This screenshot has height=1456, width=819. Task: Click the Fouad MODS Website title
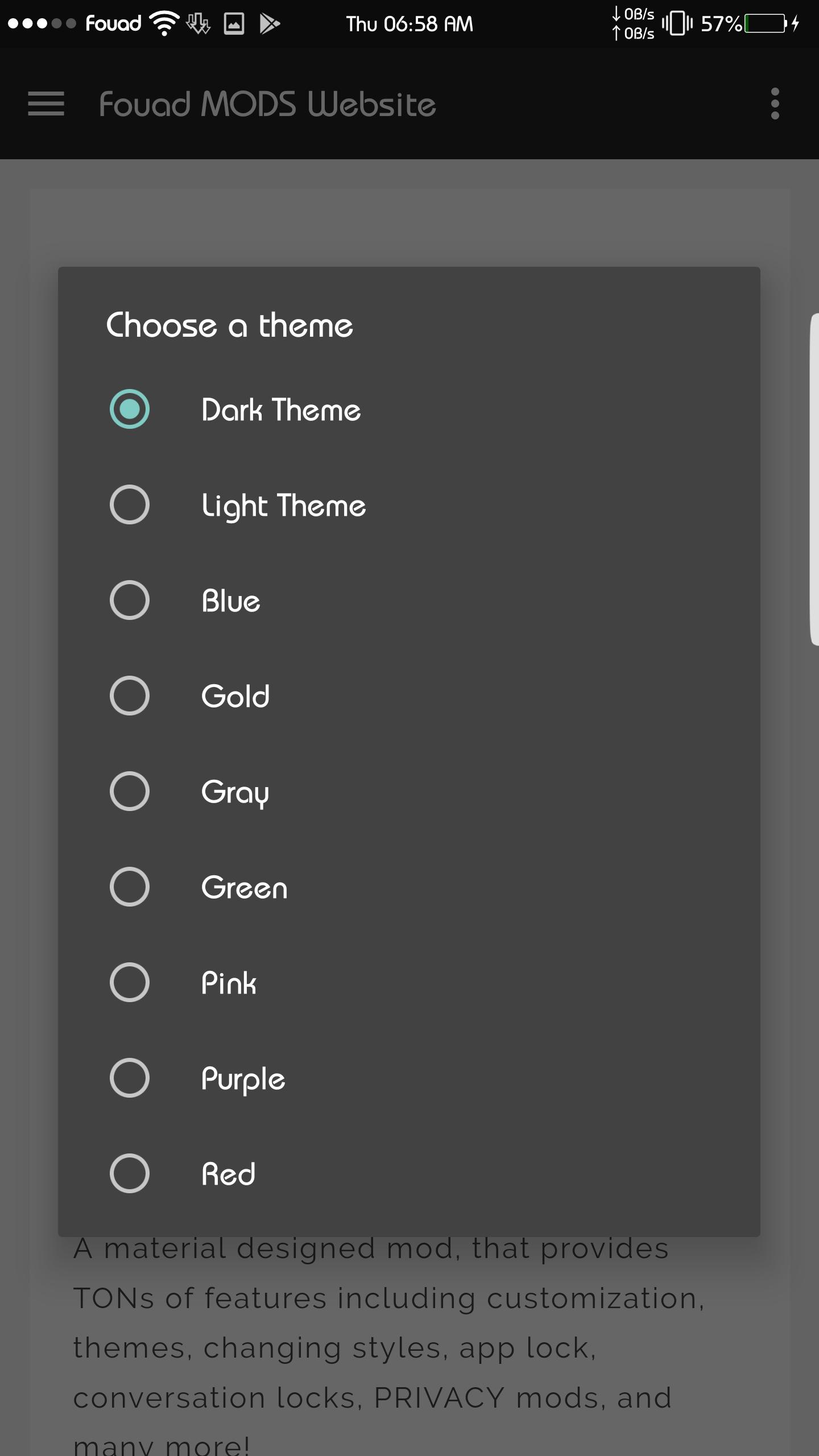point(267,104)
